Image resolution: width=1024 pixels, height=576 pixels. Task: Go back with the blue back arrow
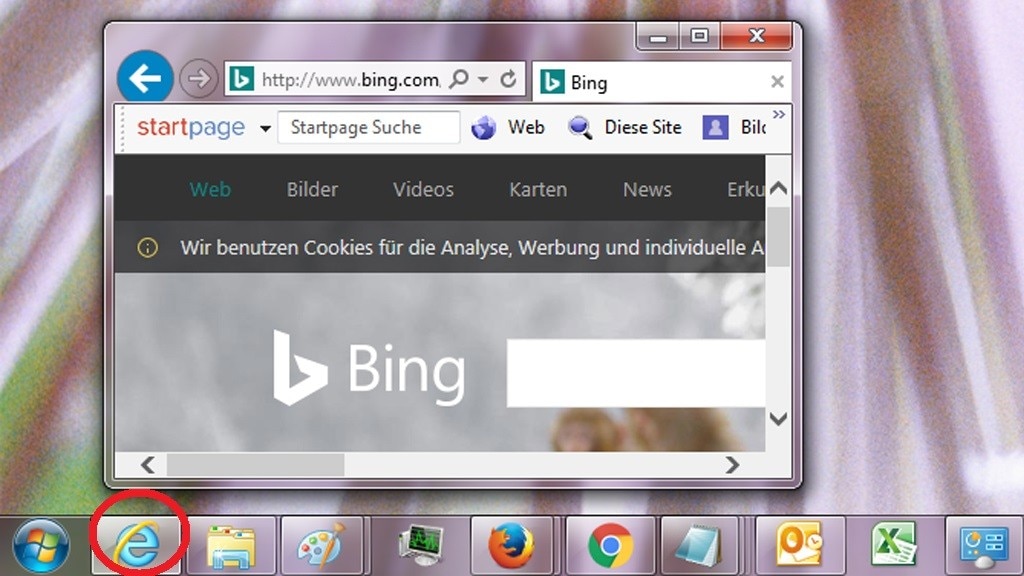[x=145, y=78]
